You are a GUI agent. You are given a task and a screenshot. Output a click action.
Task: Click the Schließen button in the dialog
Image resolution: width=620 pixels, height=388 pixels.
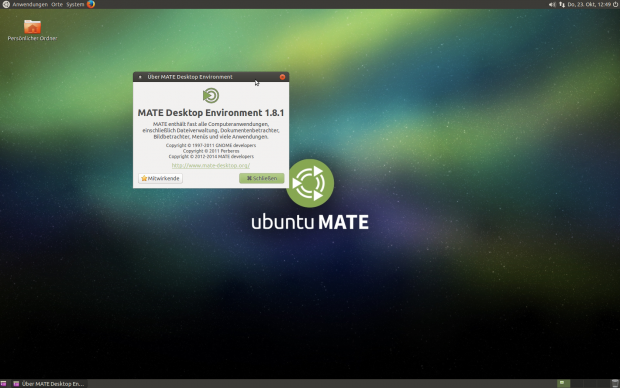point(261,178)
